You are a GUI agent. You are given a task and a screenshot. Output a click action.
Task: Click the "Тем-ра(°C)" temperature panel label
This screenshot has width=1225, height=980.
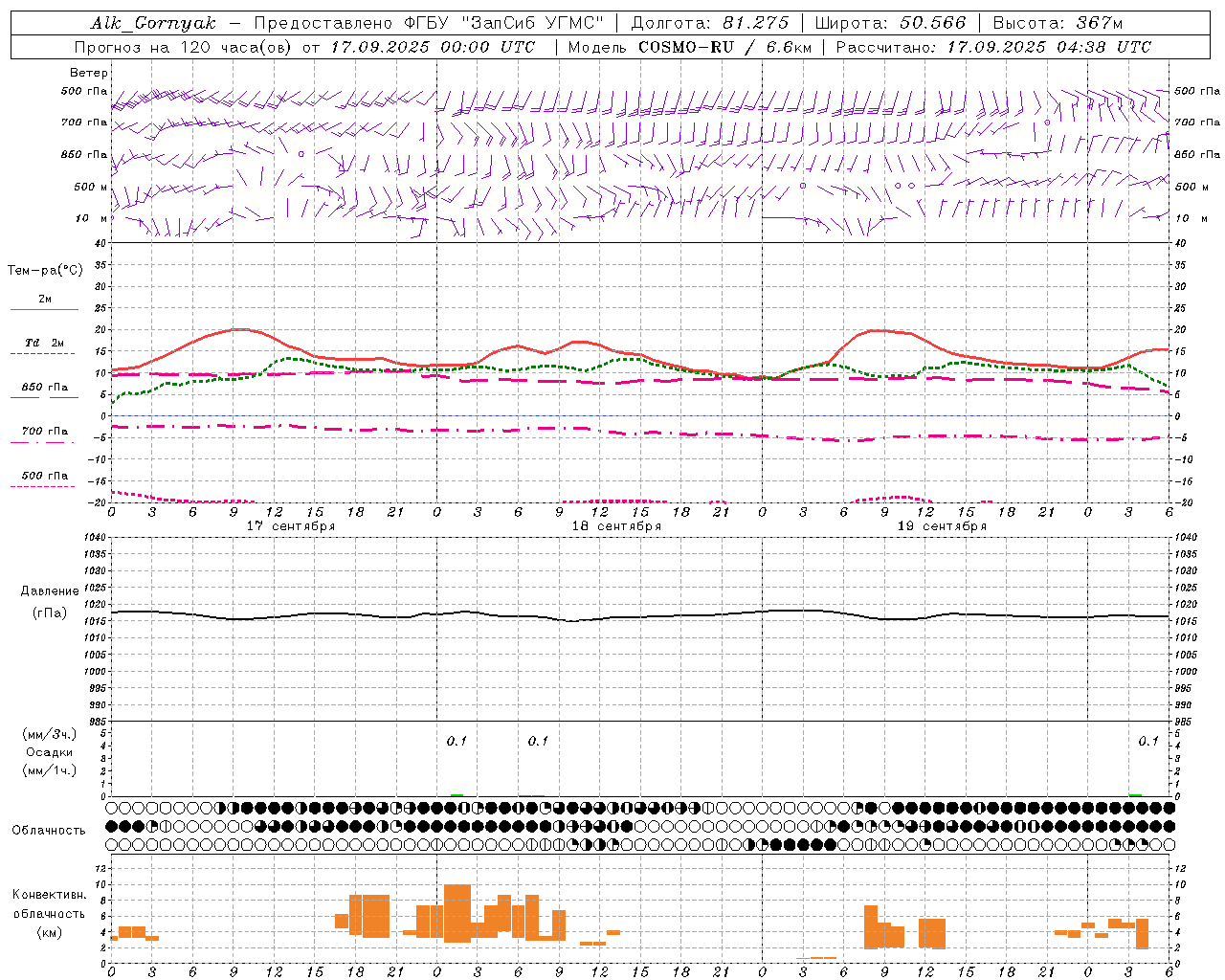[45, 271]
